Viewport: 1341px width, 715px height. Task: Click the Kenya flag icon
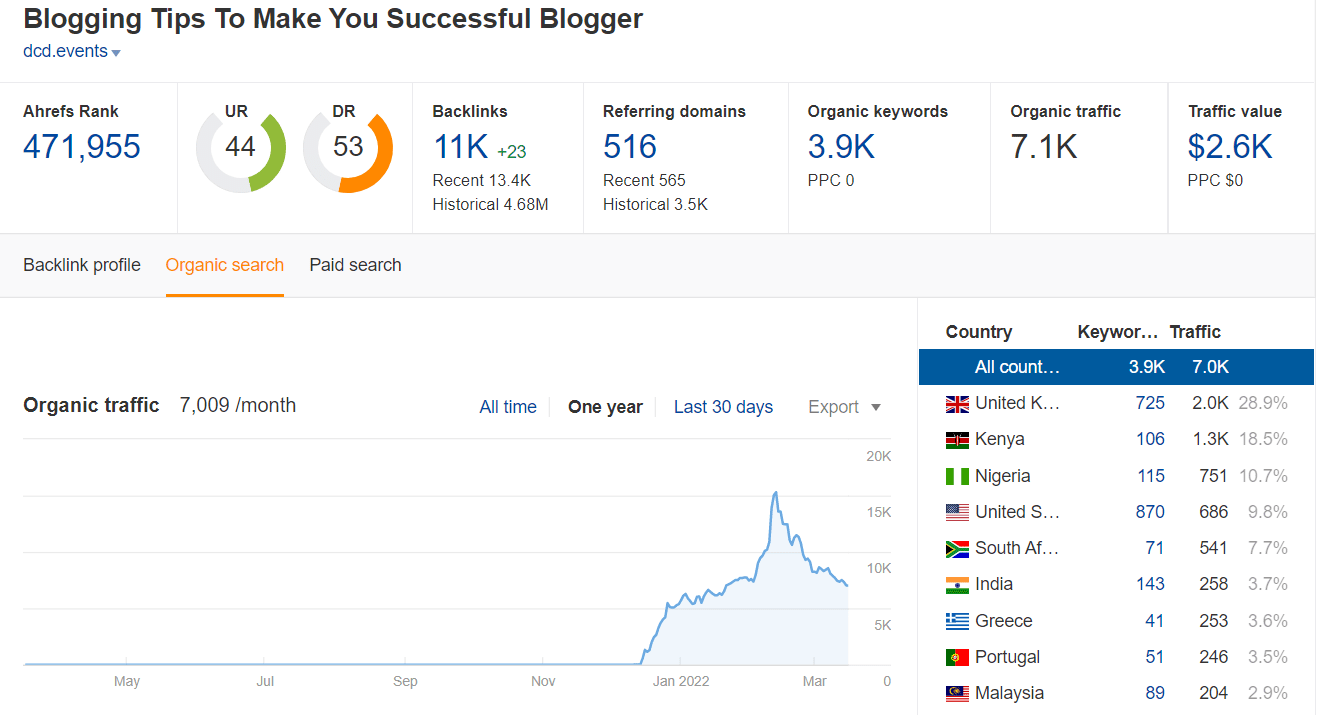[x=957, y=440]
